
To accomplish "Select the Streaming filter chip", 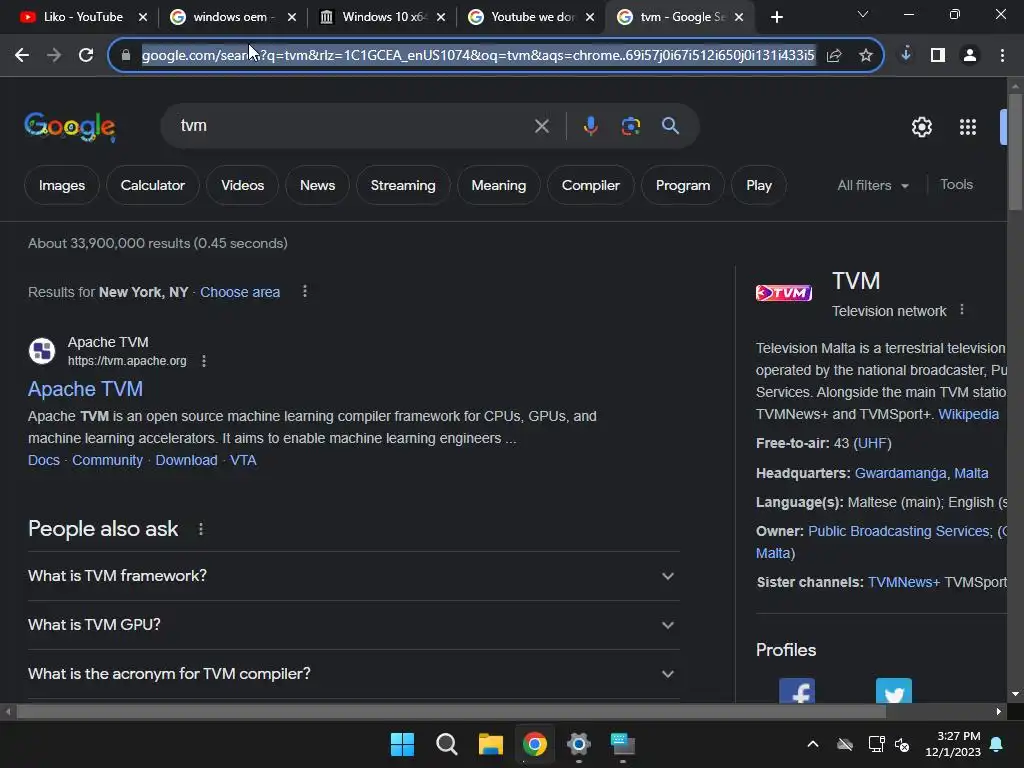I will point(403,185).
